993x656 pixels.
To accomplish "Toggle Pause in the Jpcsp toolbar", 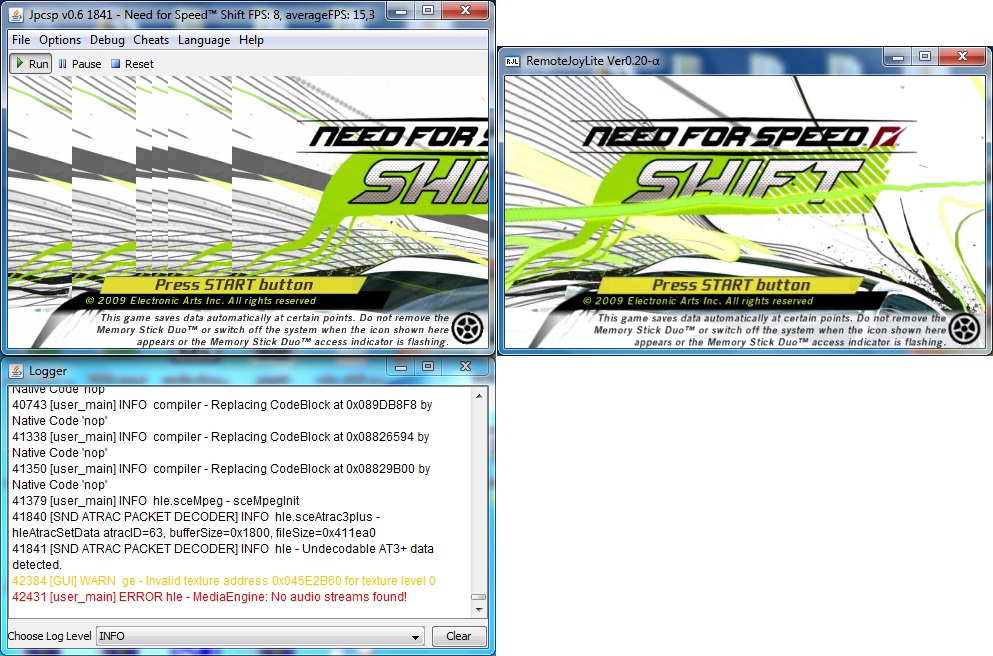I will 80,64.
